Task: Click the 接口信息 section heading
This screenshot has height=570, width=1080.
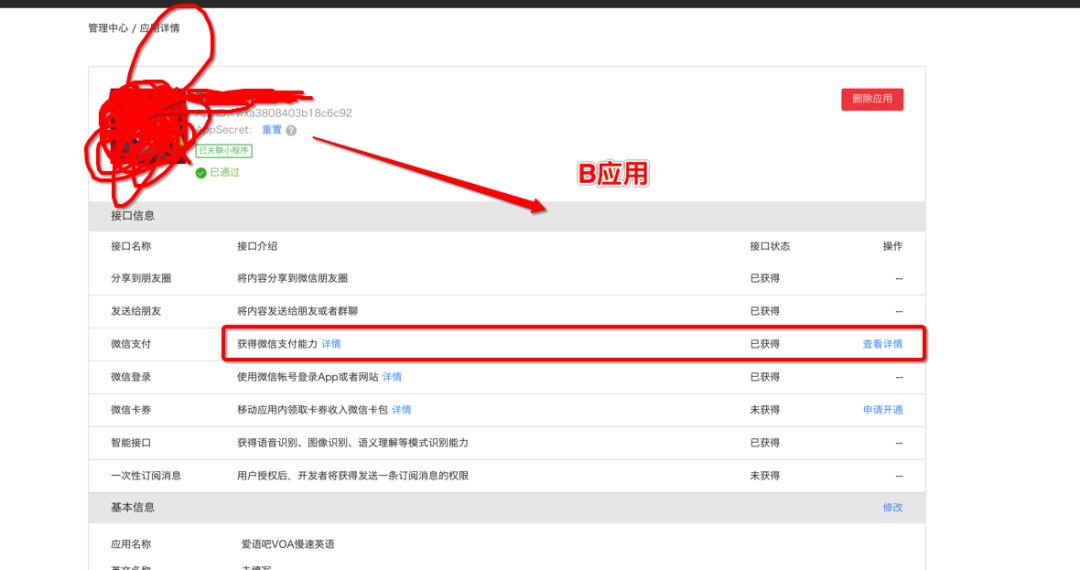Action: click(133, 215)
